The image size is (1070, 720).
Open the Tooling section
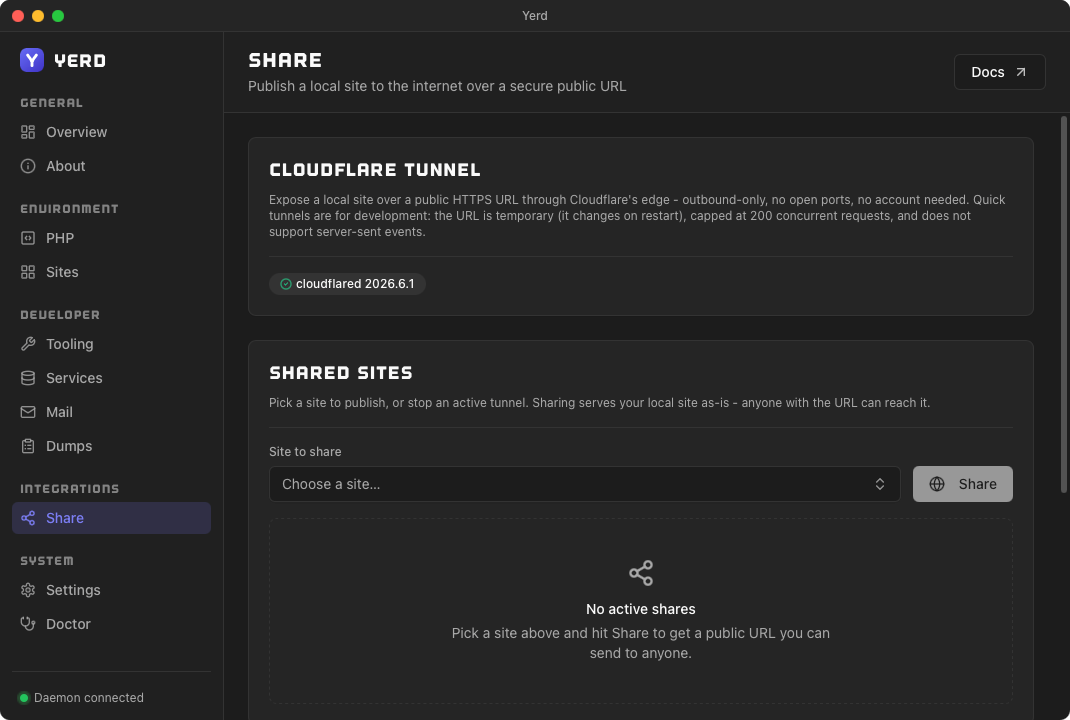pos(111,344)
